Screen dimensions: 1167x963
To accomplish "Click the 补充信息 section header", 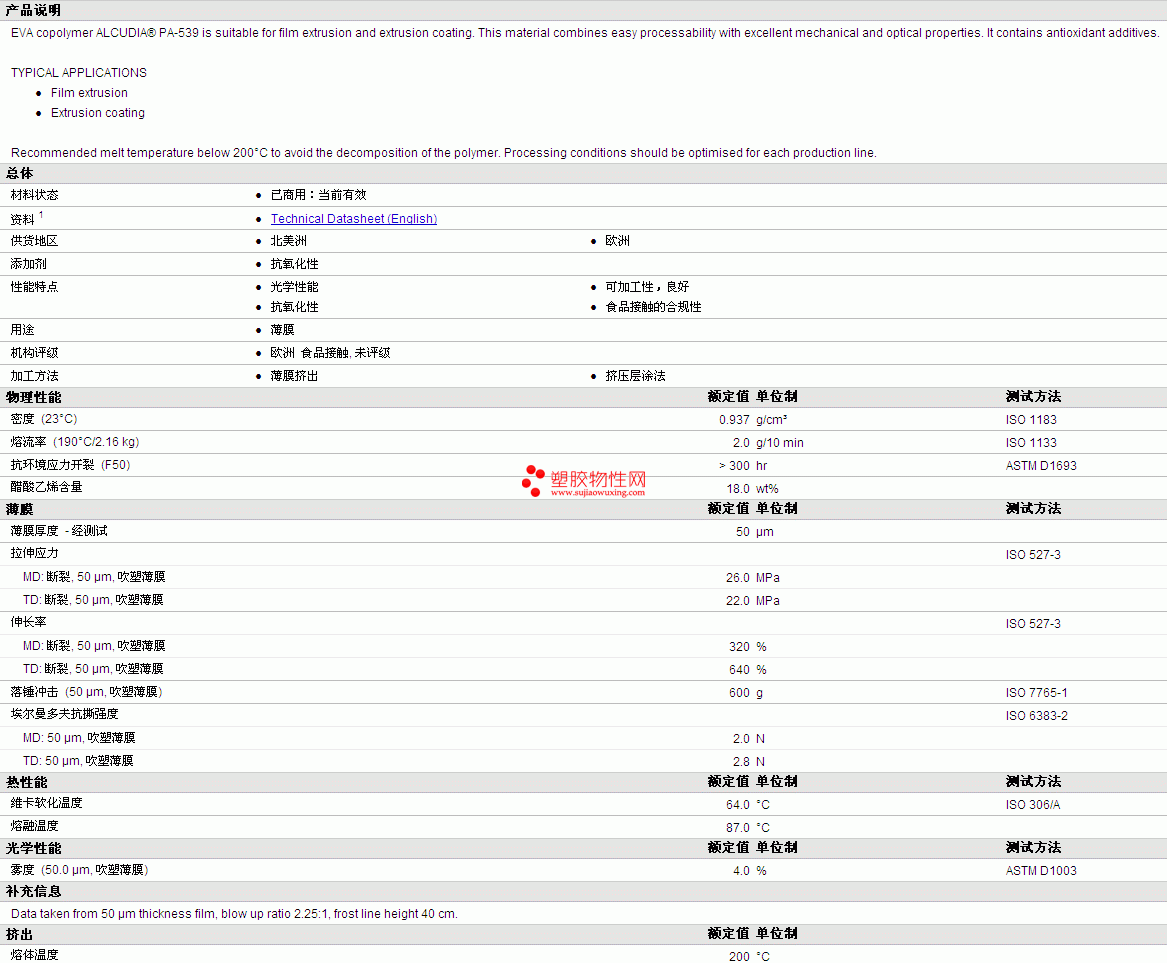I will point(33,892).
